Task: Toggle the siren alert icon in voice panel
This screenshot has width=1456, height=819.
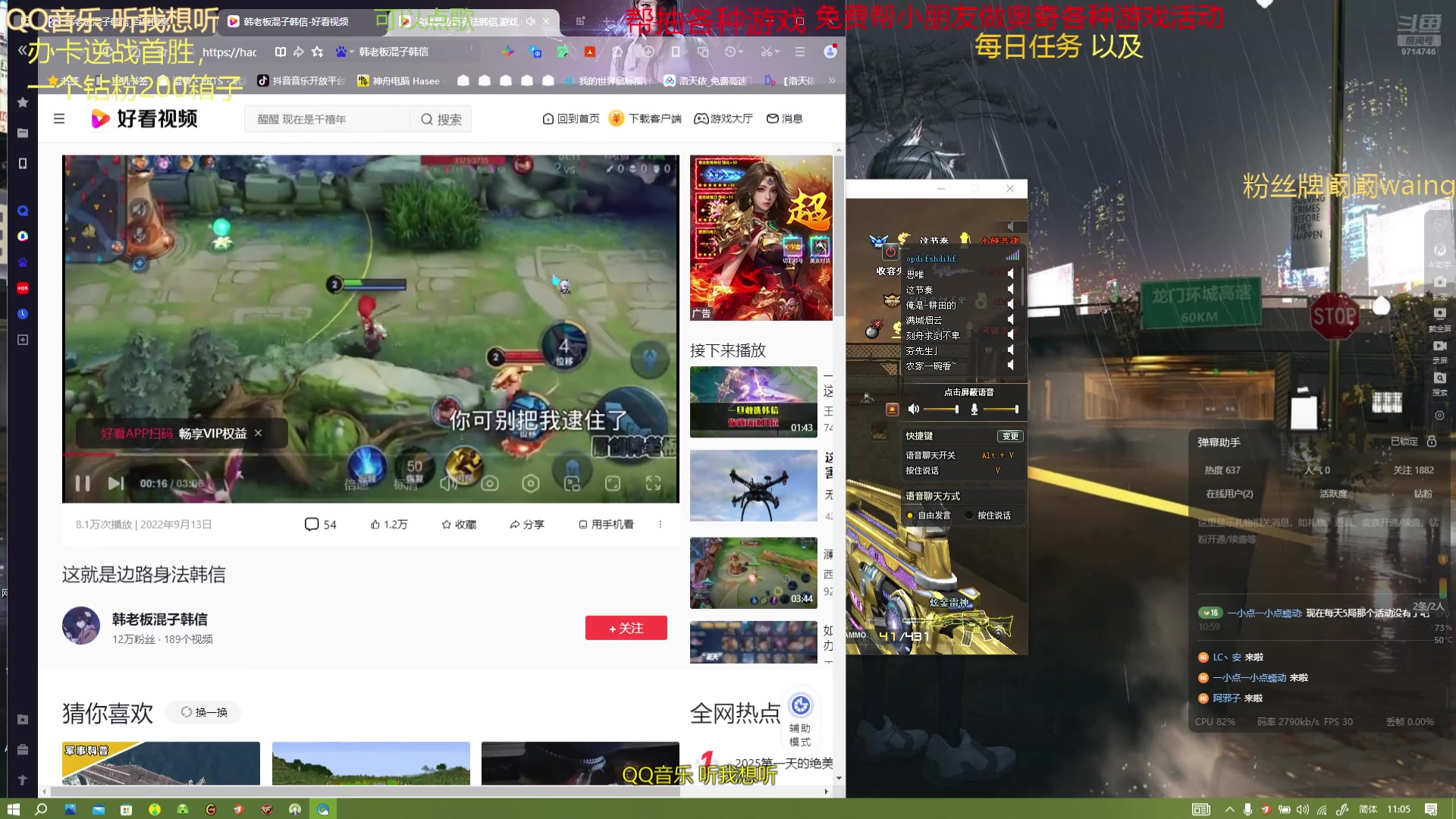Action: [x=892, y=409]
